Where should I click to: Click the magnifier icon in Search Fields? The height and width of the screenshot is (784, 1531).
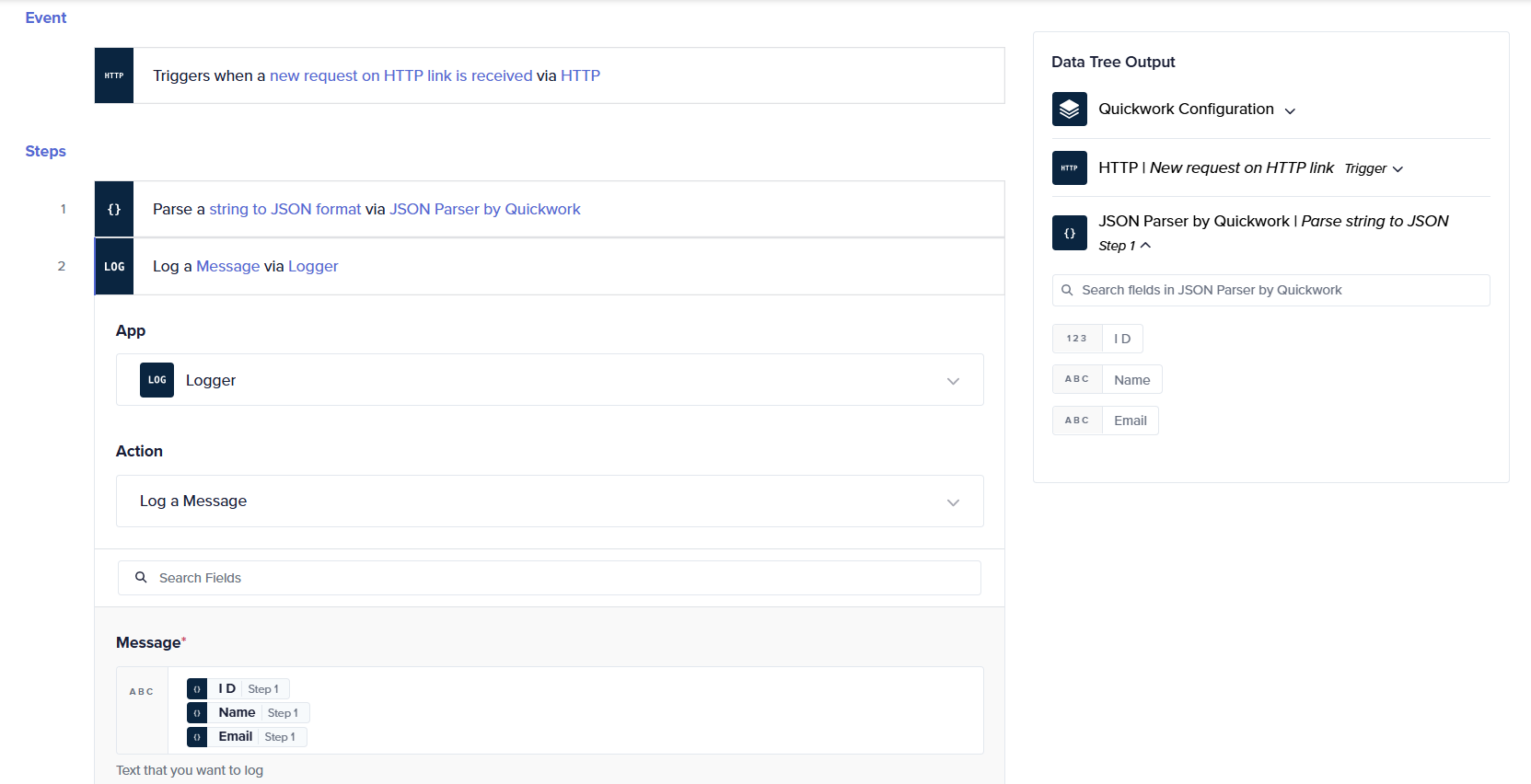(x=141, y=577)
